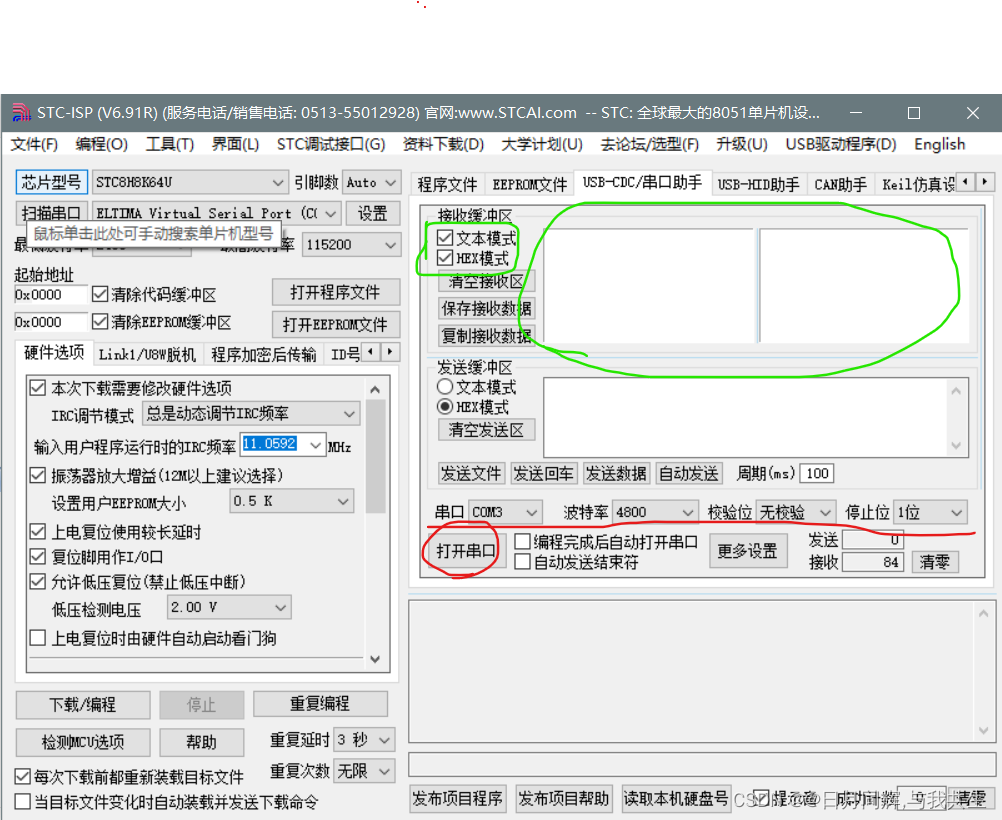Screen dimensions: 1002x820
Task: Open 停止位 1位 dropdown
Action: [x=930, y=512]
